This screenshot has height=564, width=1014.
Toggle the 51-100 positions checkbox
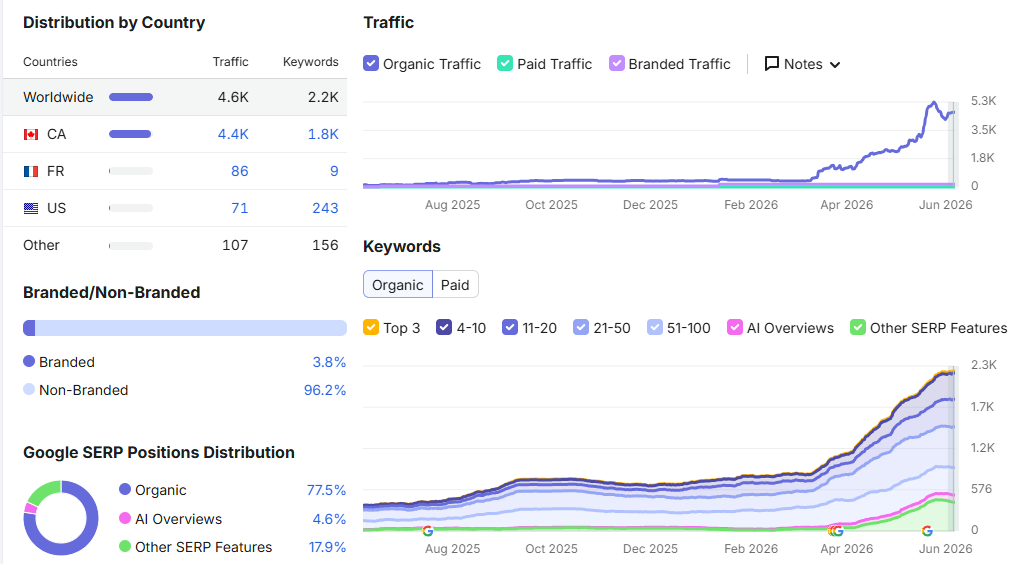click(655, 327)
